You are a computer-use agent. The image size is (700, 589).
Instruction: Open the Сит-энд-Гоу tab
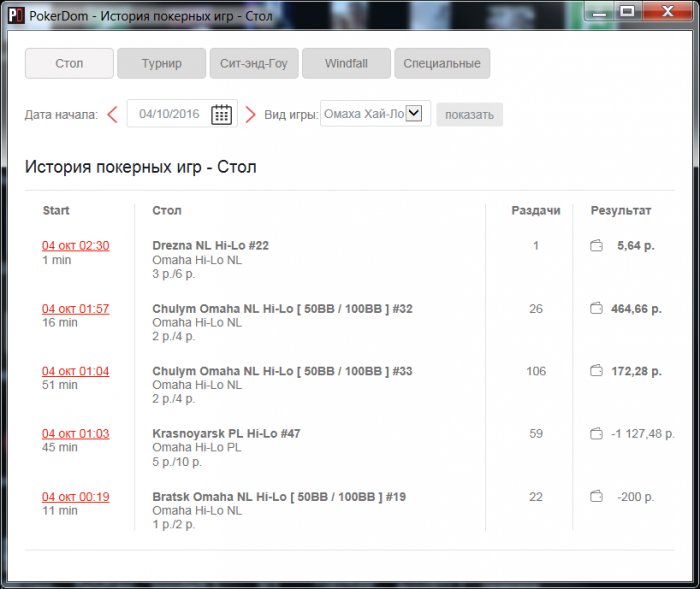point(254,63)
